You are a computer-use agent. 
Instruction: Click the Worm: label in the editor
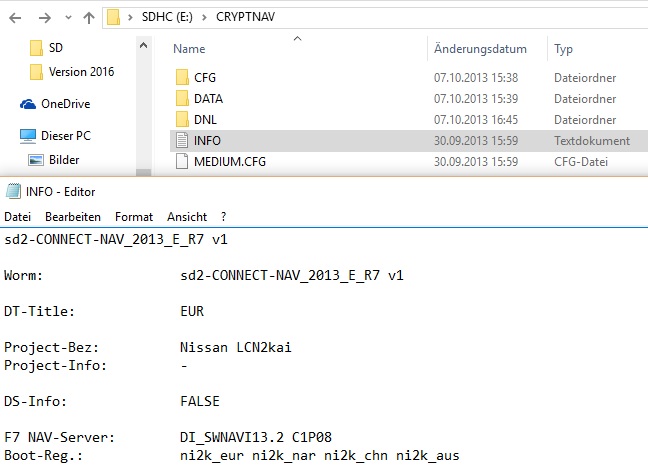23,276
